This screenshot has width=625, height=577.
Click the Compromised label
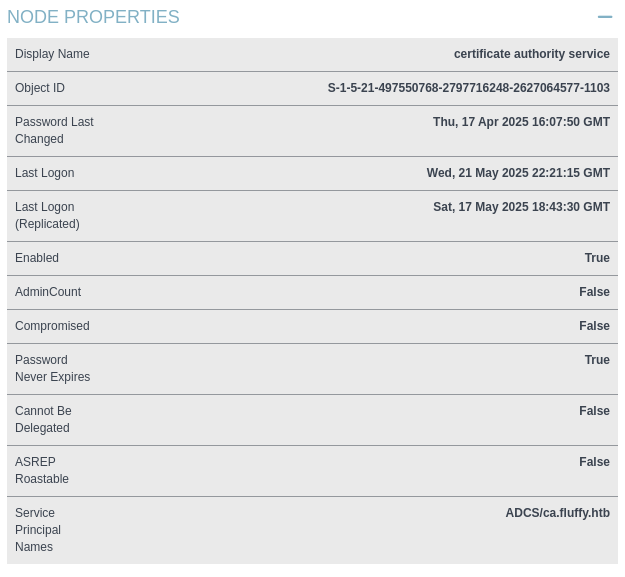click(x=52, y=326)
